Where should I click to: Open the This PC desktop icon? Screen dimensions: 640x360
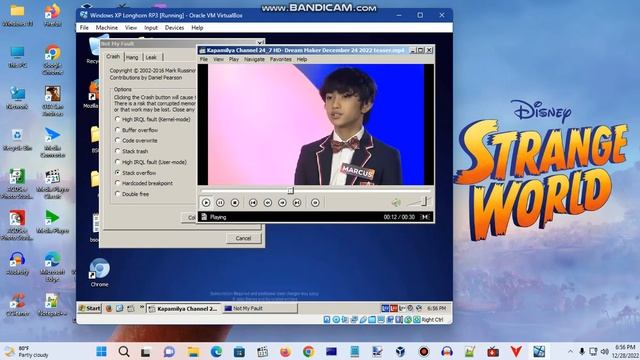[x=17, y=57]
